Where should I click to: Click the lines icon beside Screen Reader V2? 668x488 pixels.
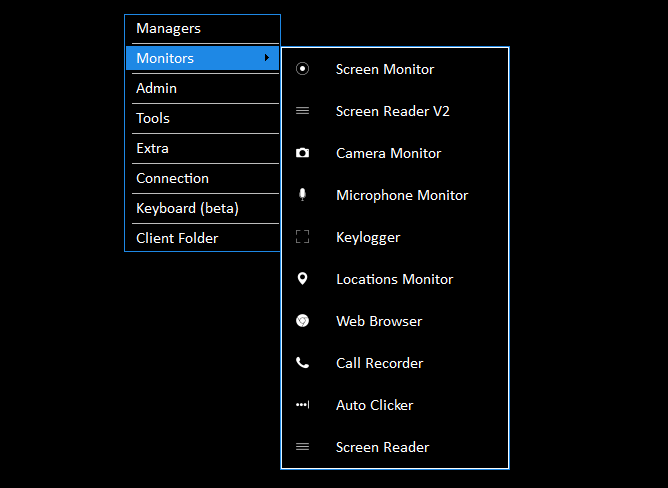(303, 111)
